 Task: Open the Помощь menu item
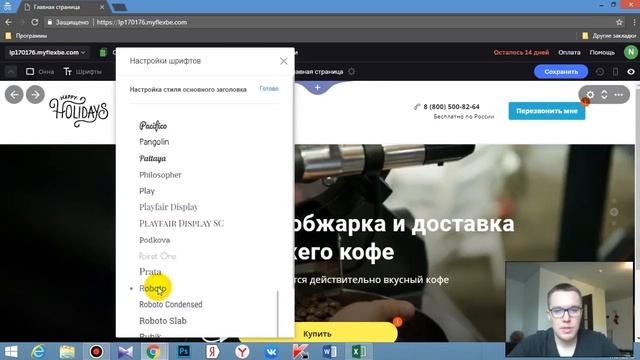tap(602, 52)
